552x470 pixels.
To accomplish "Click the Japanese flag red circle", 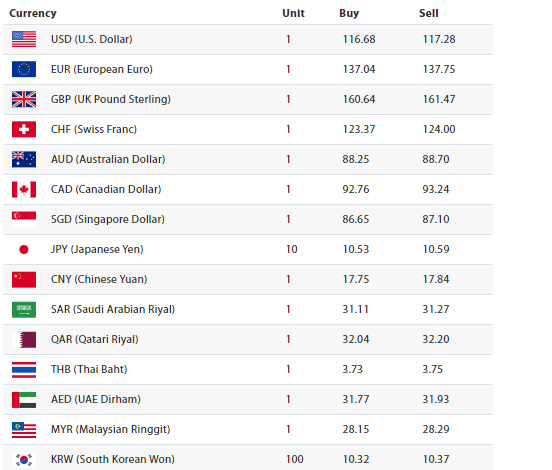I will tap(24, 250).
